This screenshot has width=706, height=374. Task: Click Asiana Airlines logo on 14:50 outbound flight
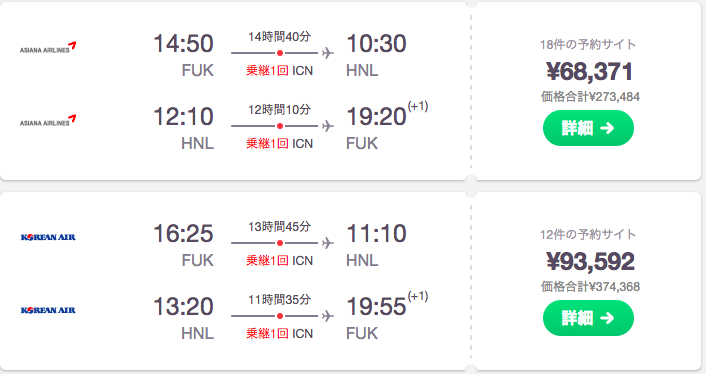point(48,47)
